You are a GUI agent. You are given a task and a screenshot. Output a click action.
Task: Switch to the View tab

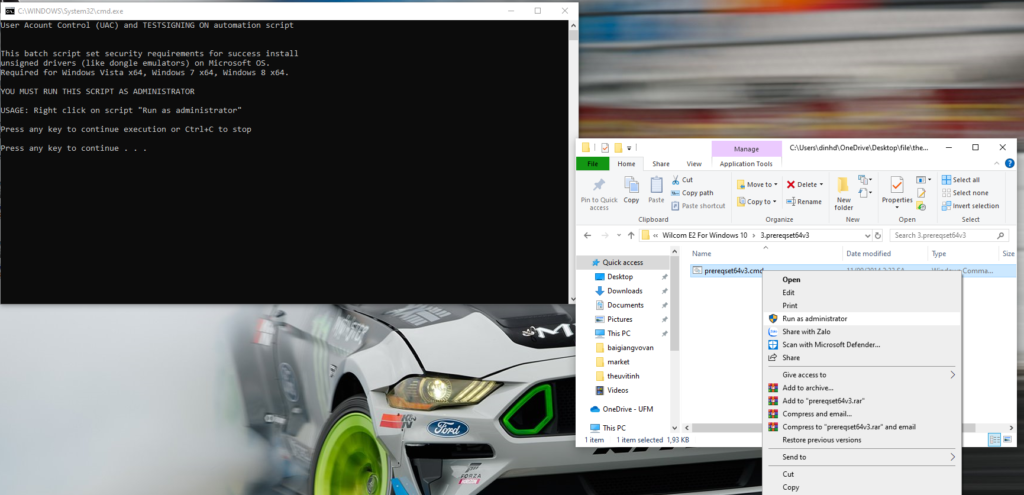(694, 164)
